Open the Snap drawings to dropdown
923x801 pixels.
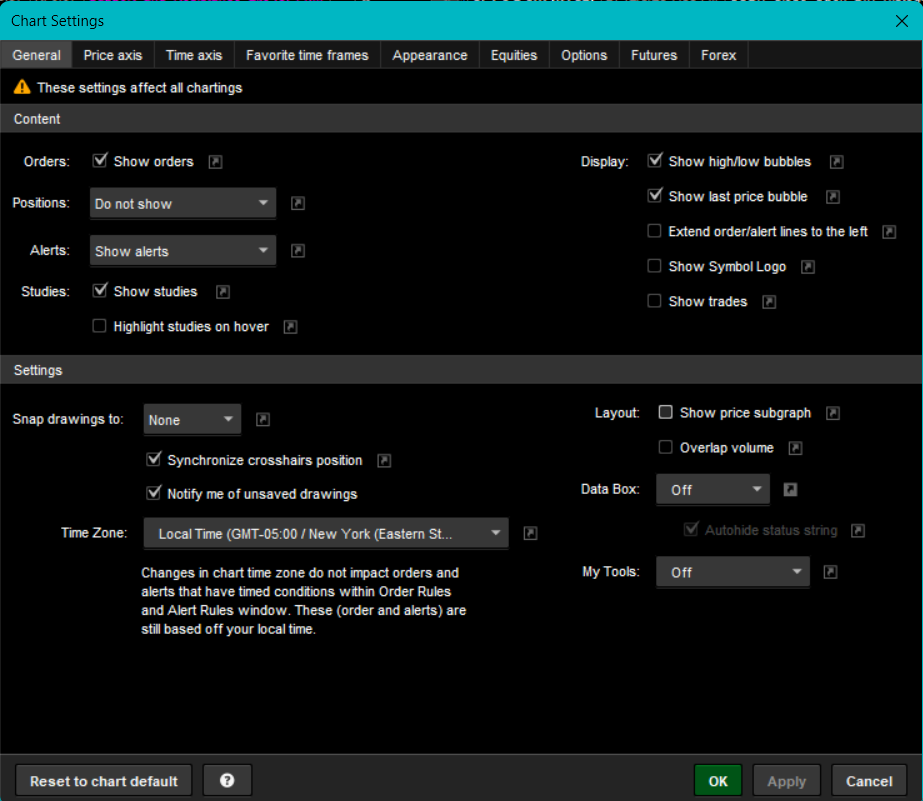[192, 420]
